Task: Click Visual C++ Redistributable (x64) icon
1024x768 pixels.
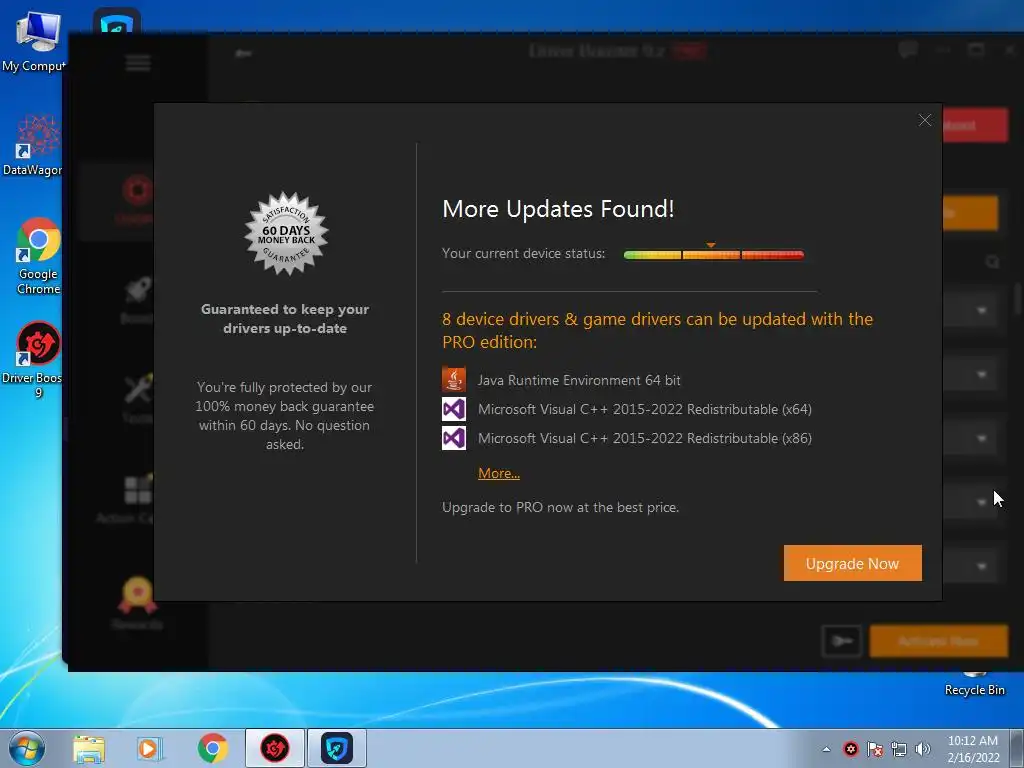Action: click(454, 409)
